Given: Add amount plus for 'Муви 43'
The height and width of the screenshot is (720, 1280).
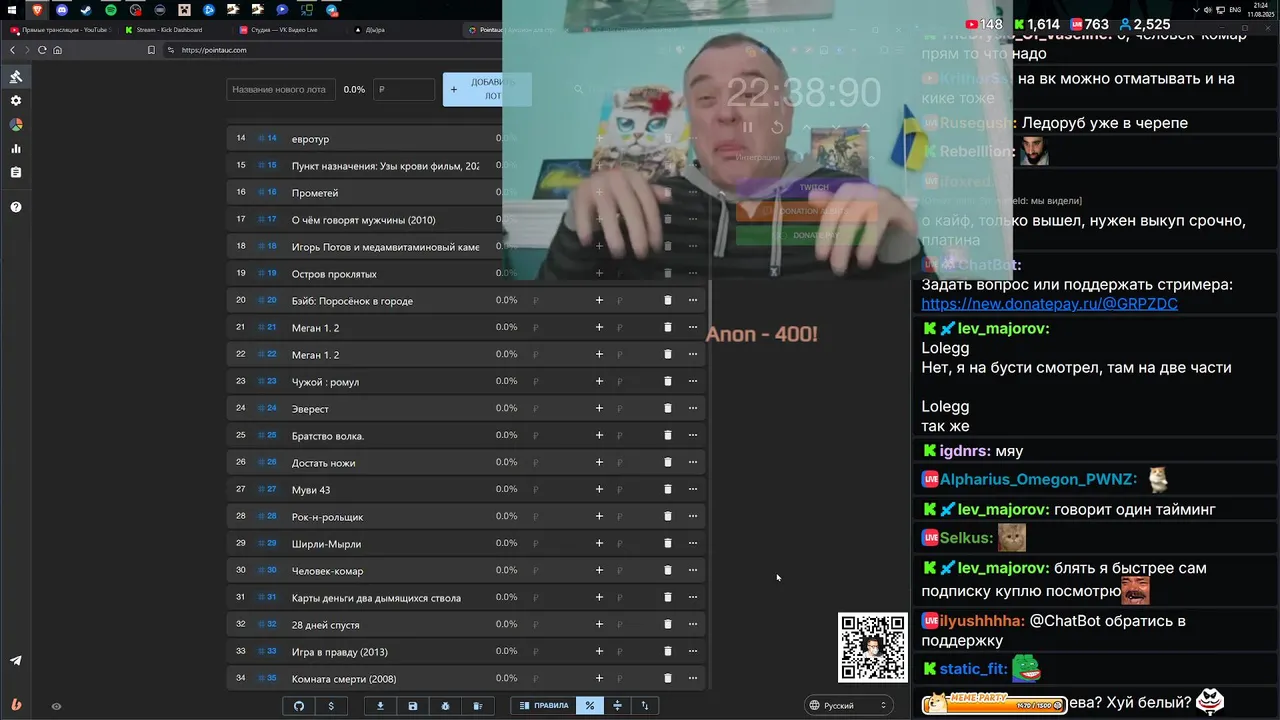Looking at the screenshot, I should pyautogui.click(x=600, y=489).
